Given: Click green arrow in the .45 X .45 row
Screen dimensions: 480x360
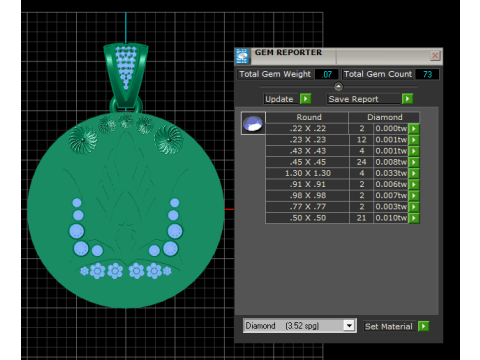Looking at the screenshot, I should (x=414, y=162).
